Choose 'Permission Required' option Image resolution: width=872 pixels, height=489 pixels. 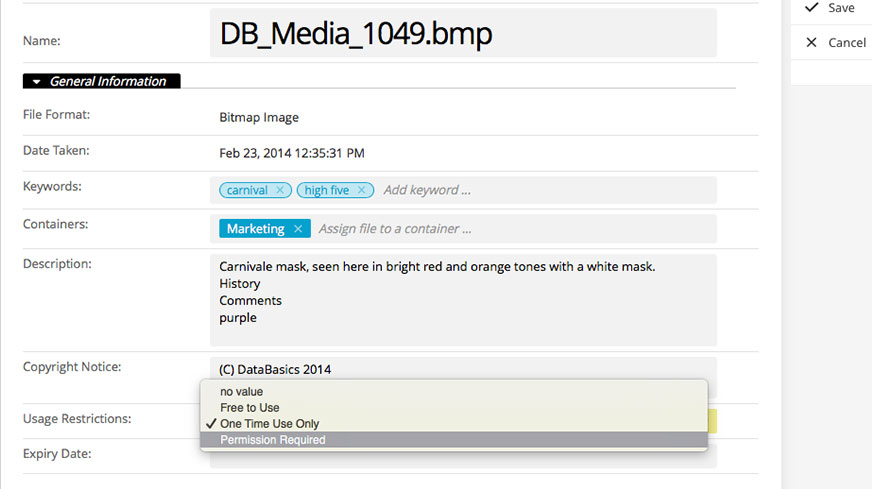point(454,440)
